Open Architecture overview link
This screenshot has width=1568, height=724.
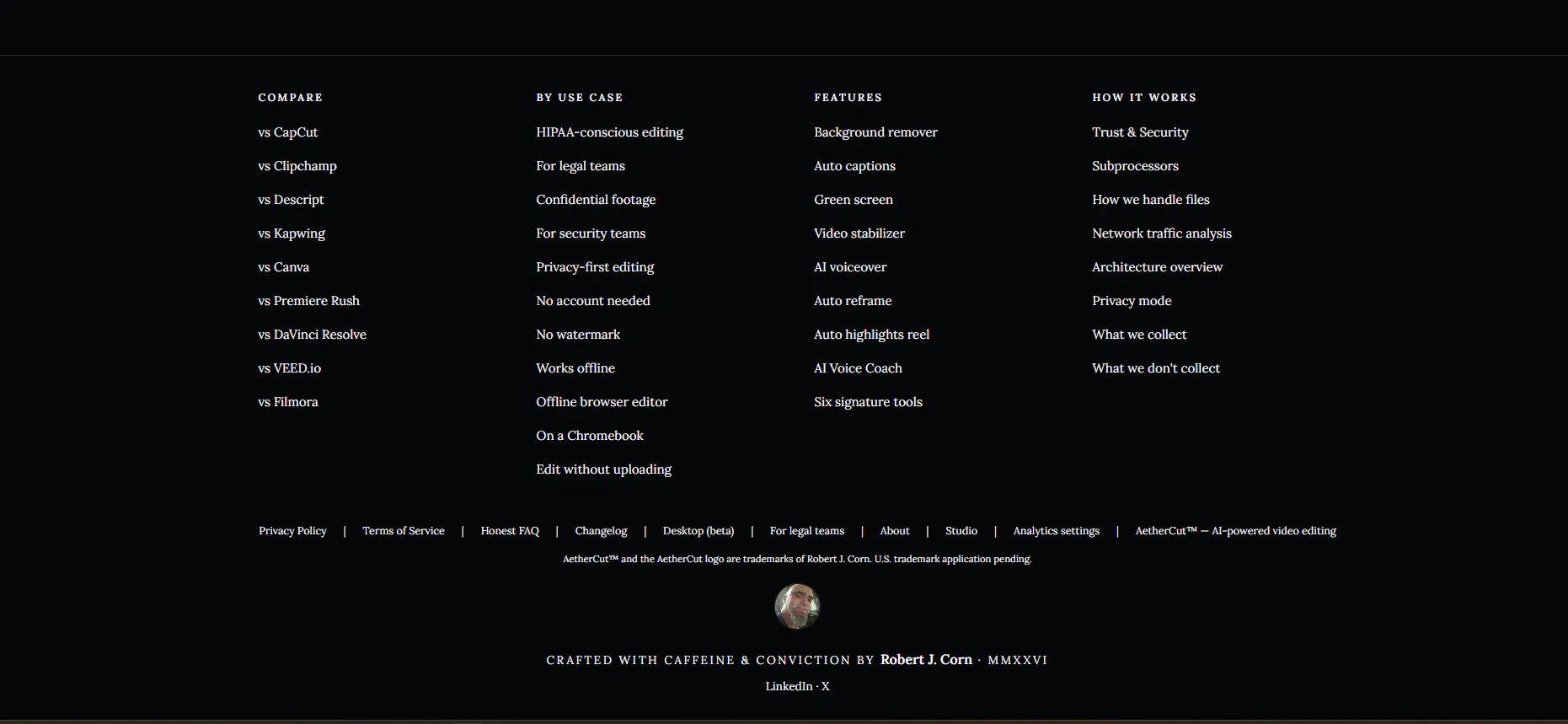[x=1157, y=267]
